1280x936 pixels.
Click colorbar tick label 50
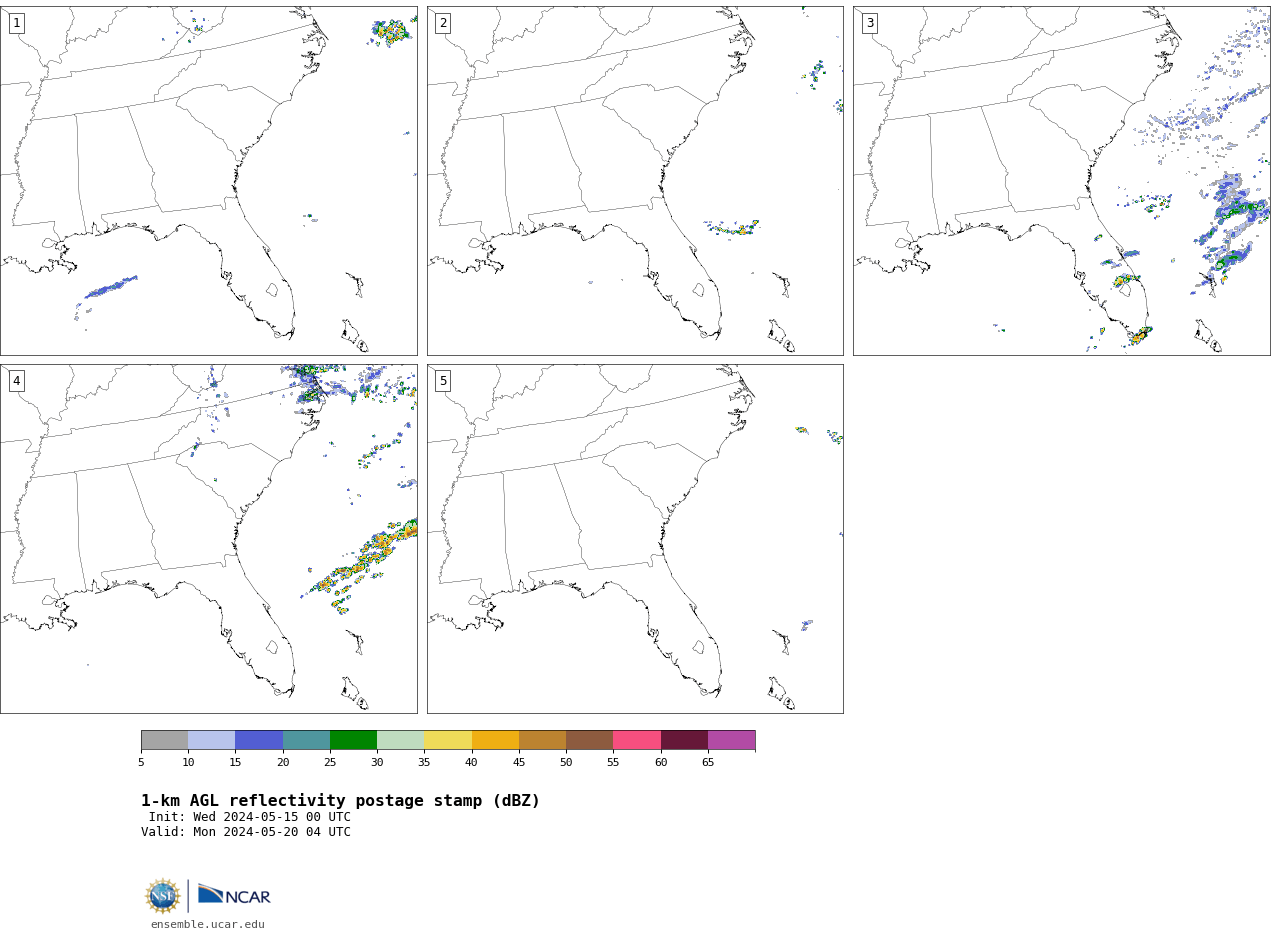566,762
